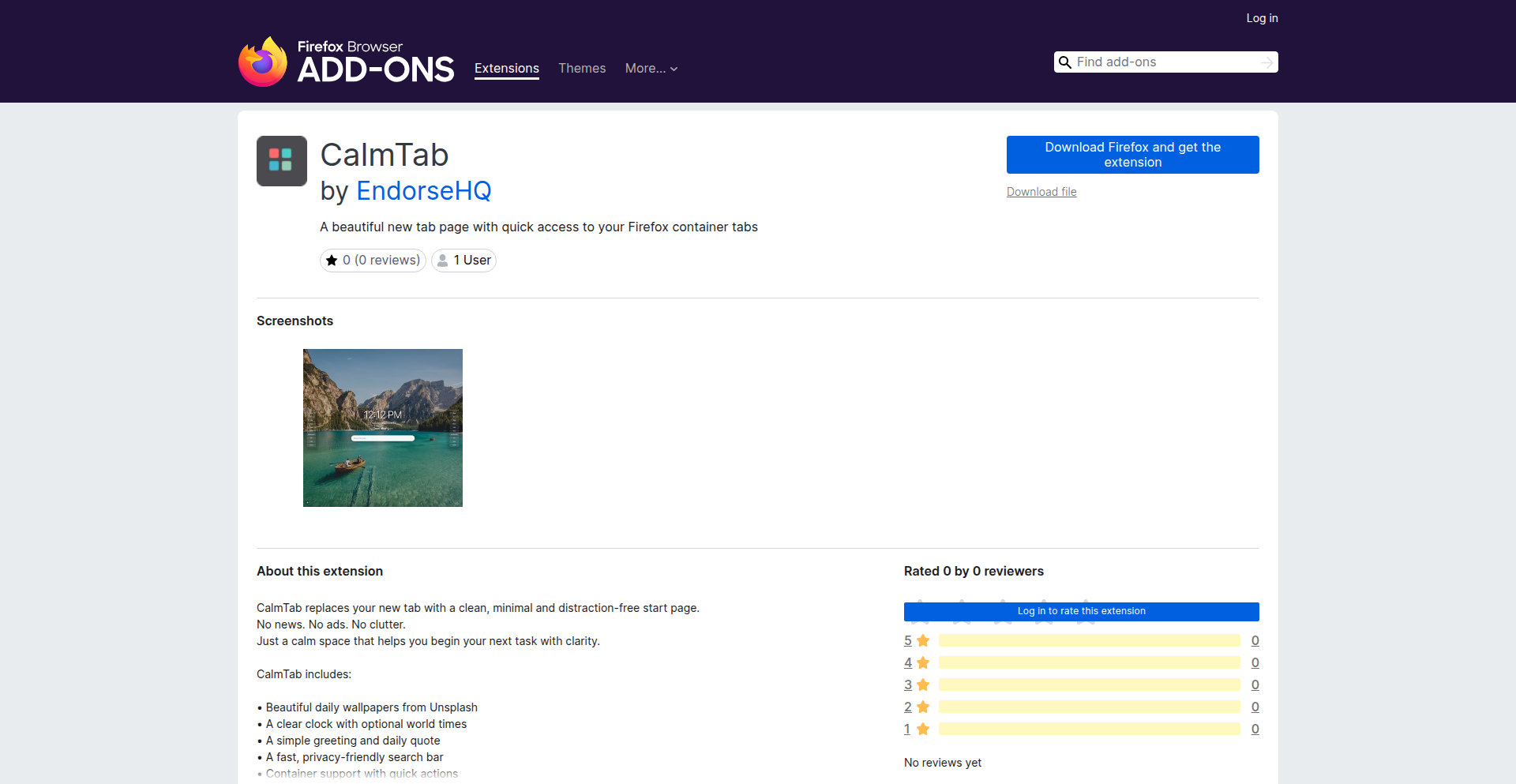The width and height of the screenshot is (1516, 784).
Task: Click the user icon next to 1 User
Action: [x=443, y=261]
